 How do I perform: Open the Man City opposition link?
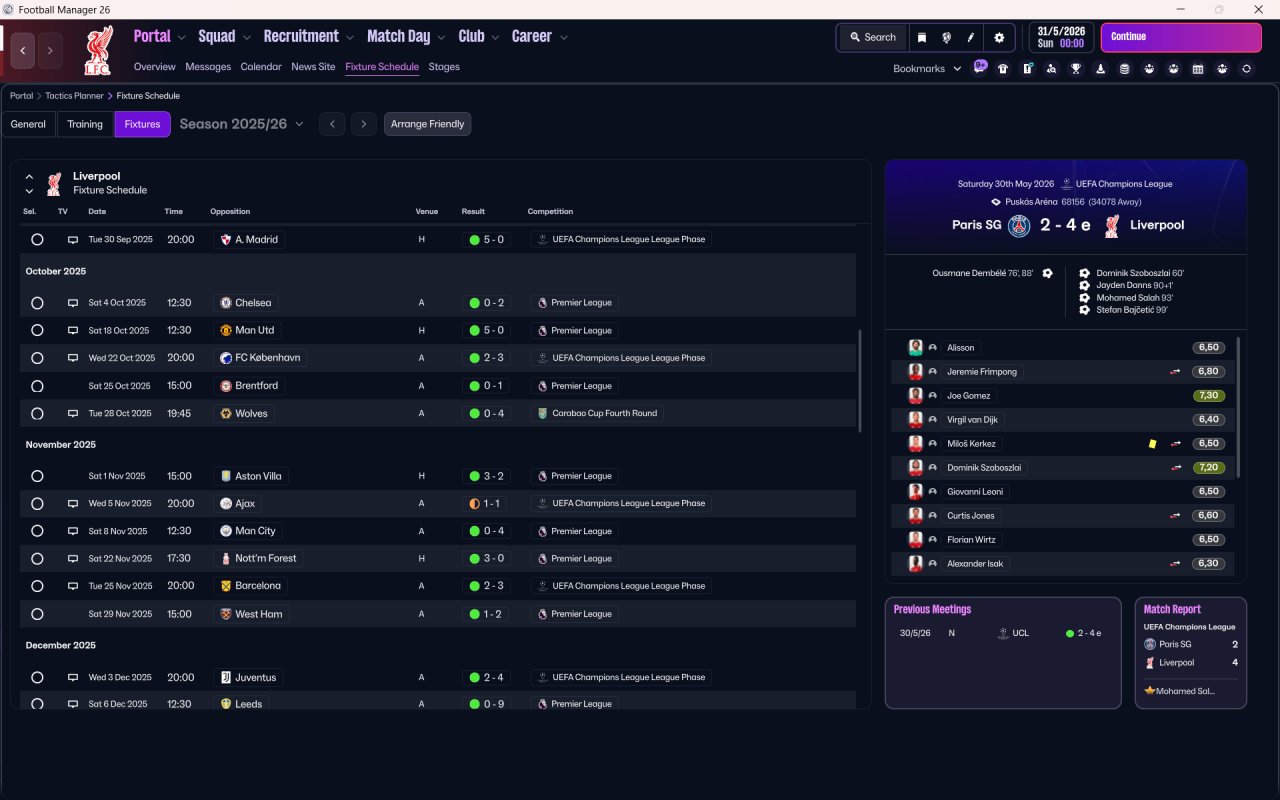tap(248, 531)
